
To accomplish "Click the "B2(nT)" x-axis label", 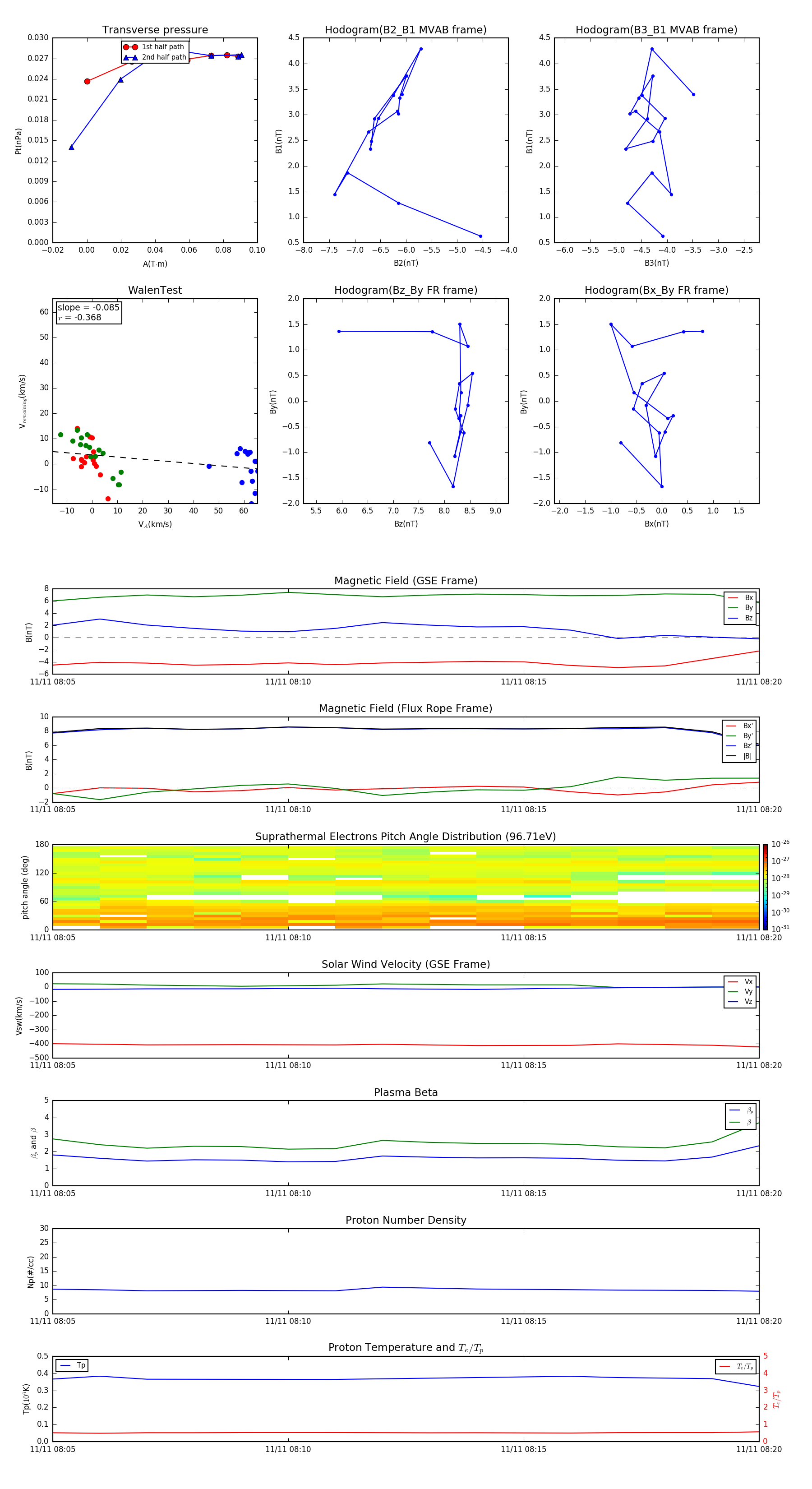I will pyautogui.click(x=406, y=264).
